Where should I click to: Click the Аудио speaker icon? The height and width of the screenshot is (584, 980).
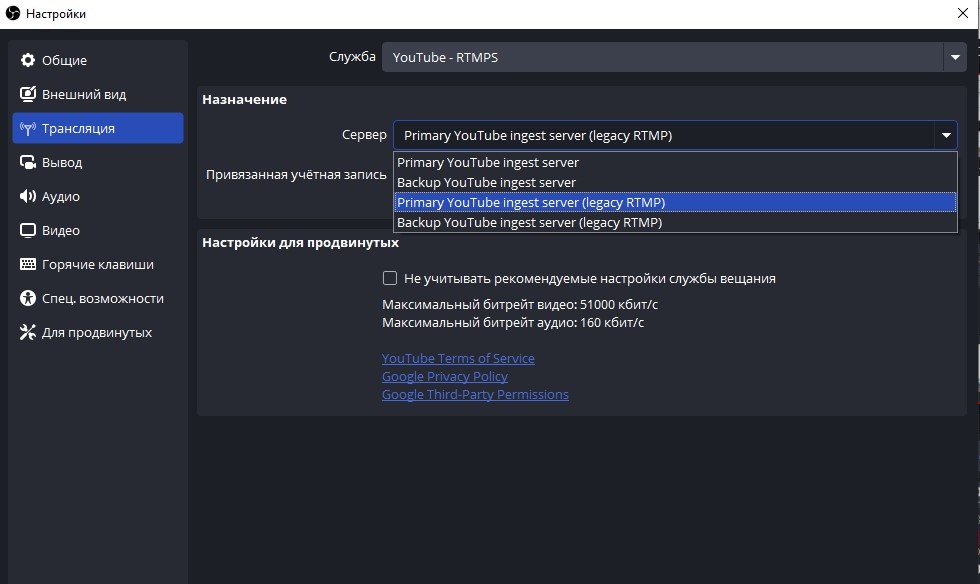tap(28, 197)
